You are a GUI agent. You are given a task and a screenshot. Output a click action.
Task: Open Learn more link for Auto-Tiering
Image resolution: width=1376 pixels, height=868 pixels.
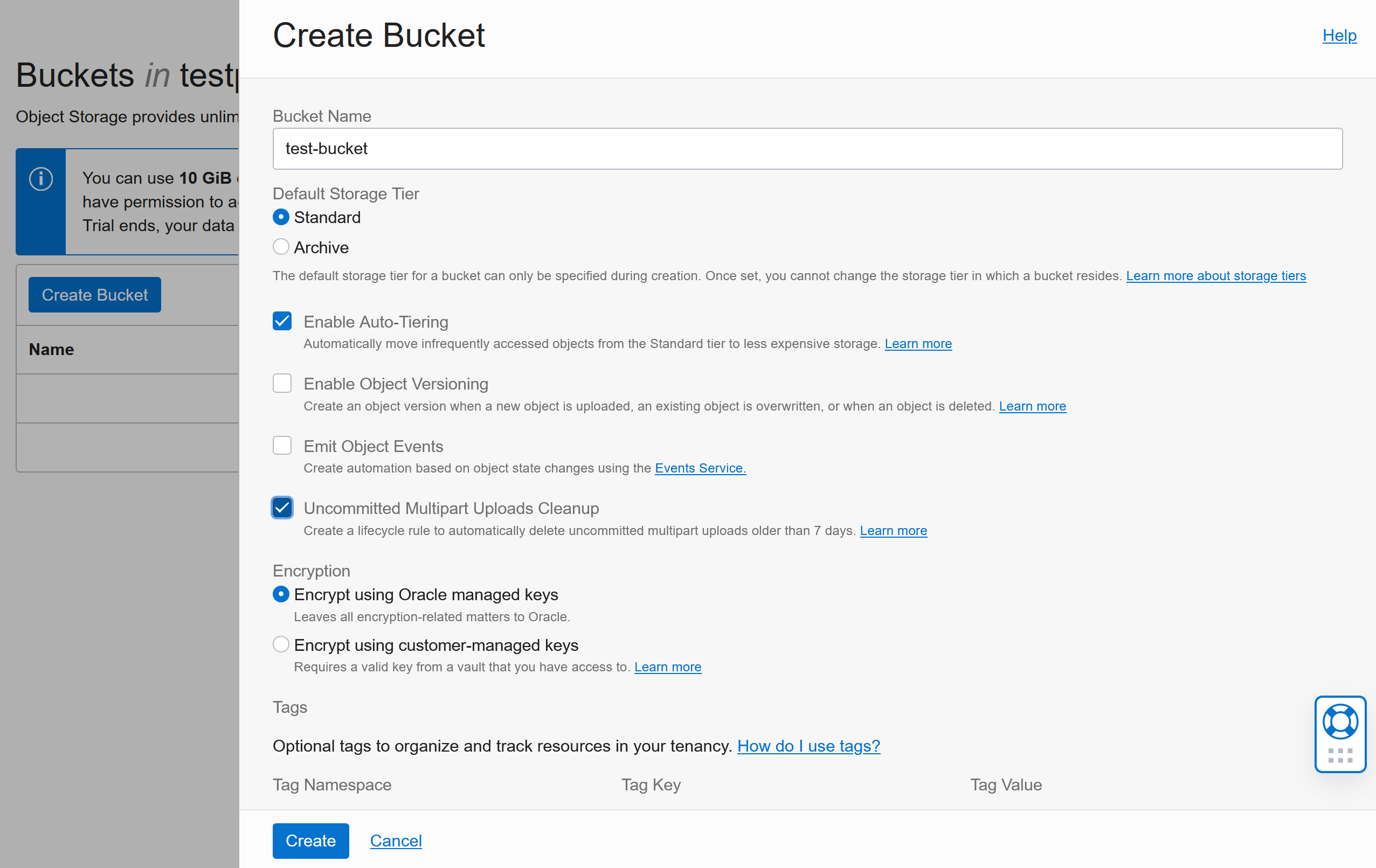point(918,344)
